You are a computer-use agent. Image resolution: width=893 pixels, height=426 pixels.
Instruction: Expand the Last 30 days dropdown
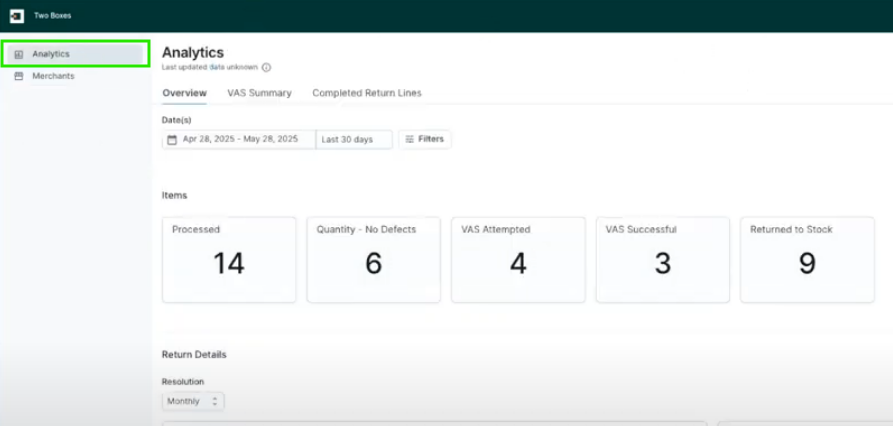point(354,140)
